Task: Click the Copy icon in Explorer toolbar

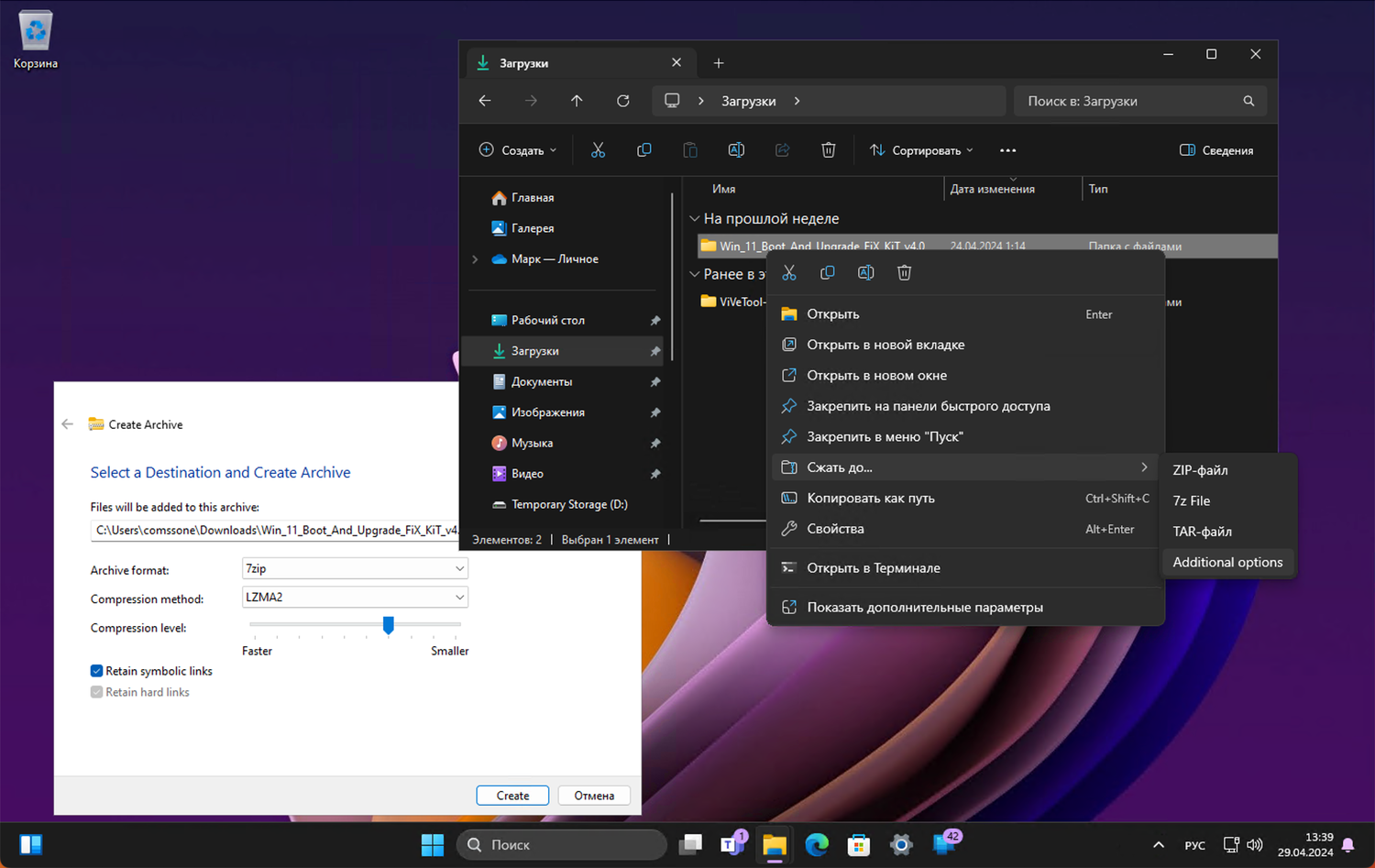Action: coord(644,150)
